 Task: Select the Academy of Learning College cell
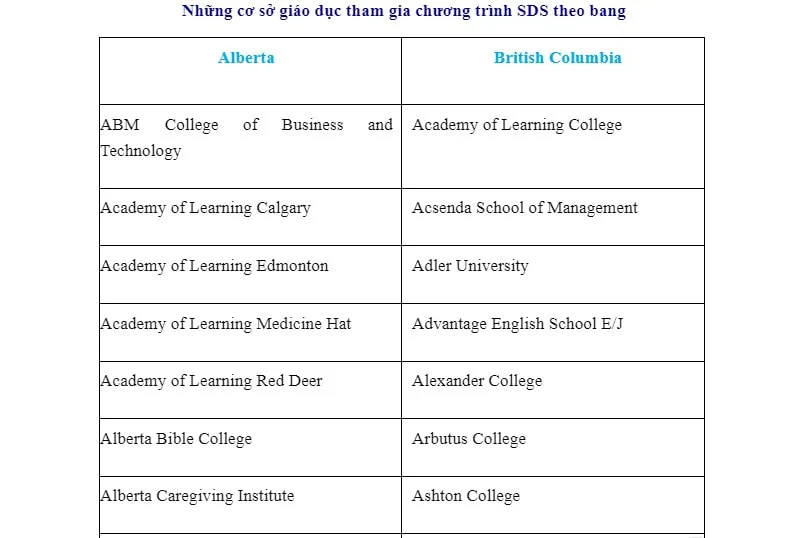[x=516, y=125]
